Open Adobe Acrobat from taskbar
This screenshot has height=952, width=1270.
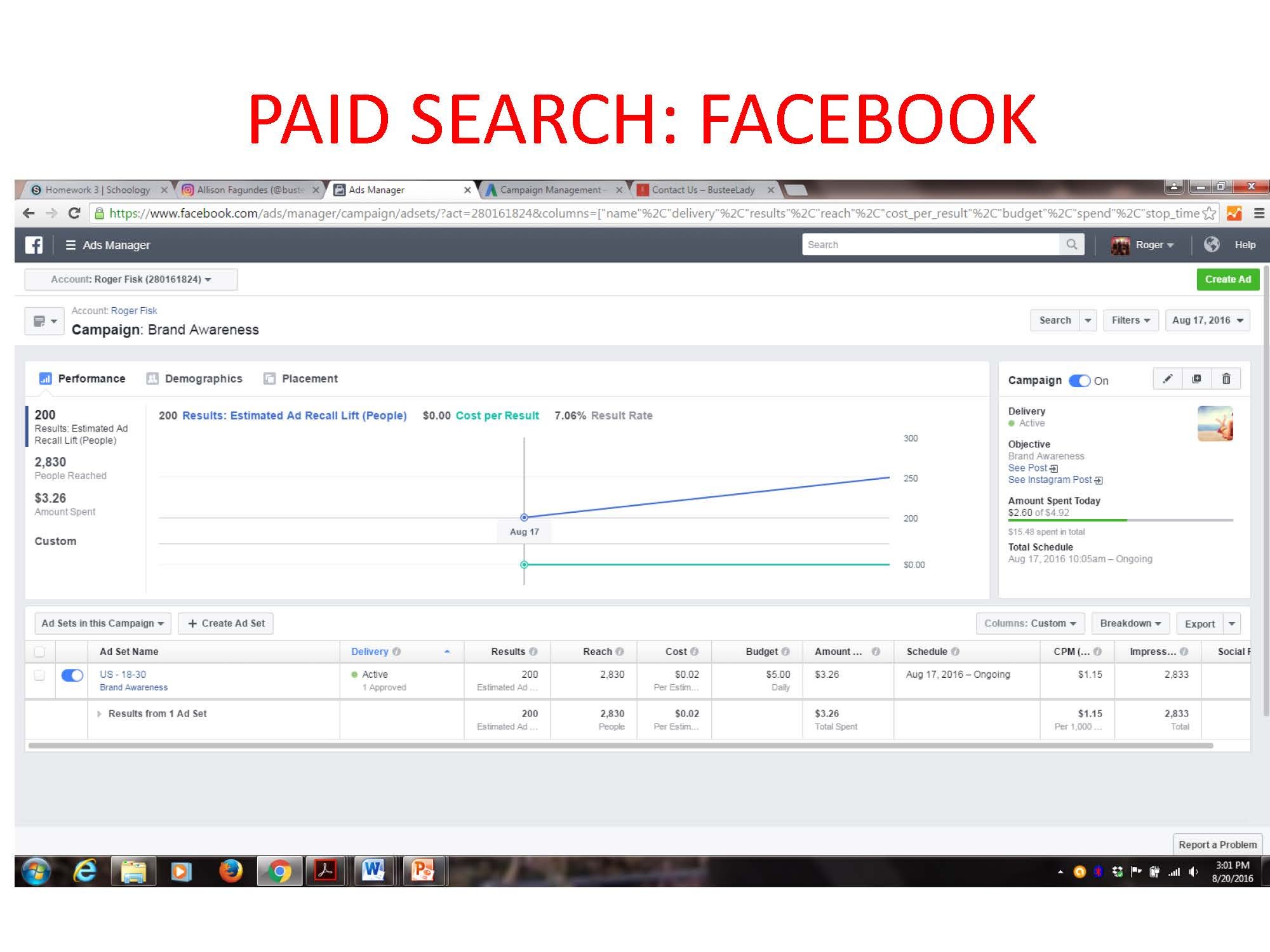[x=325, y=871]
